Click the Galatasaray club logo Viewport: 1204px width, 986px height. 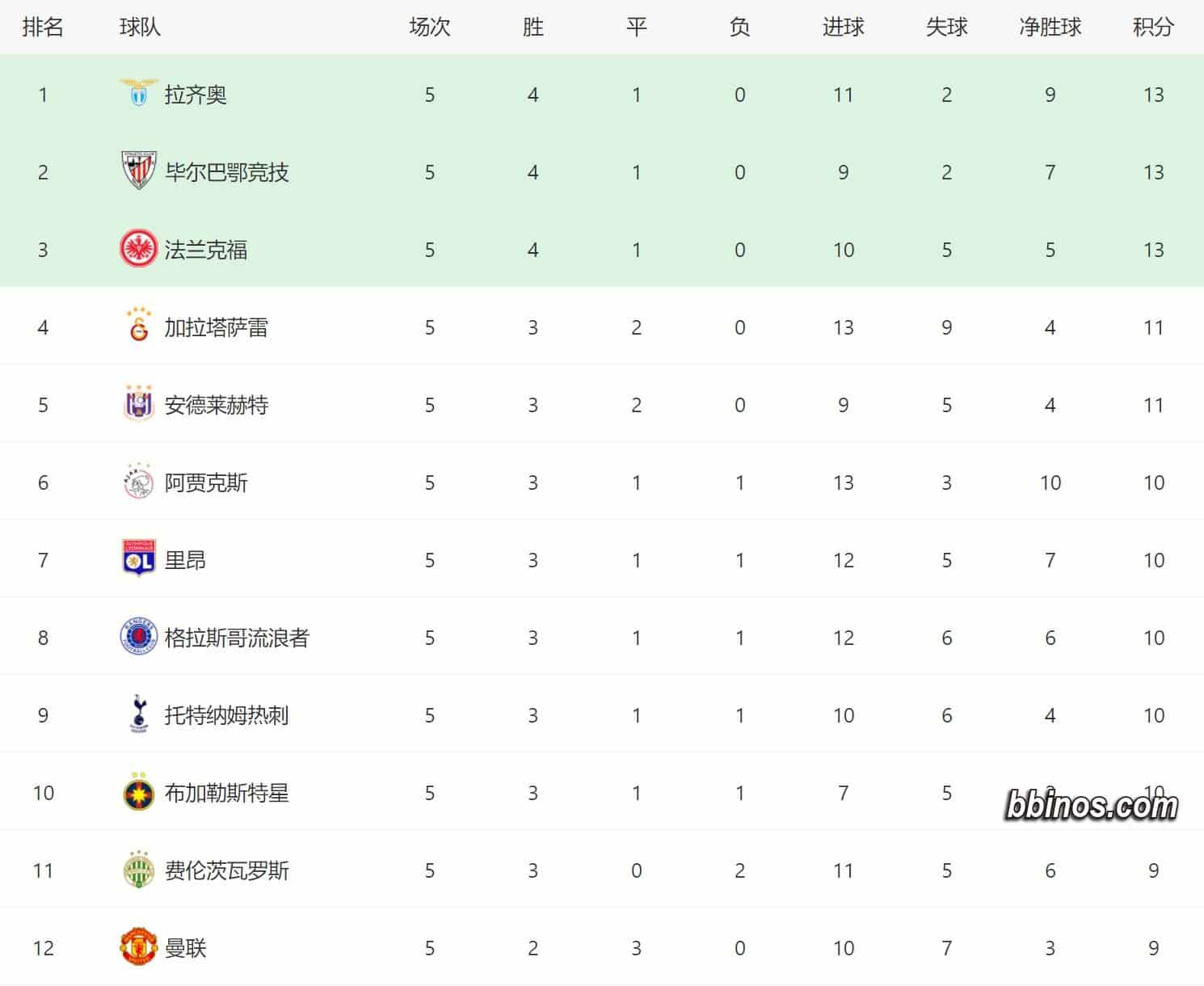[x=139, y=326]
